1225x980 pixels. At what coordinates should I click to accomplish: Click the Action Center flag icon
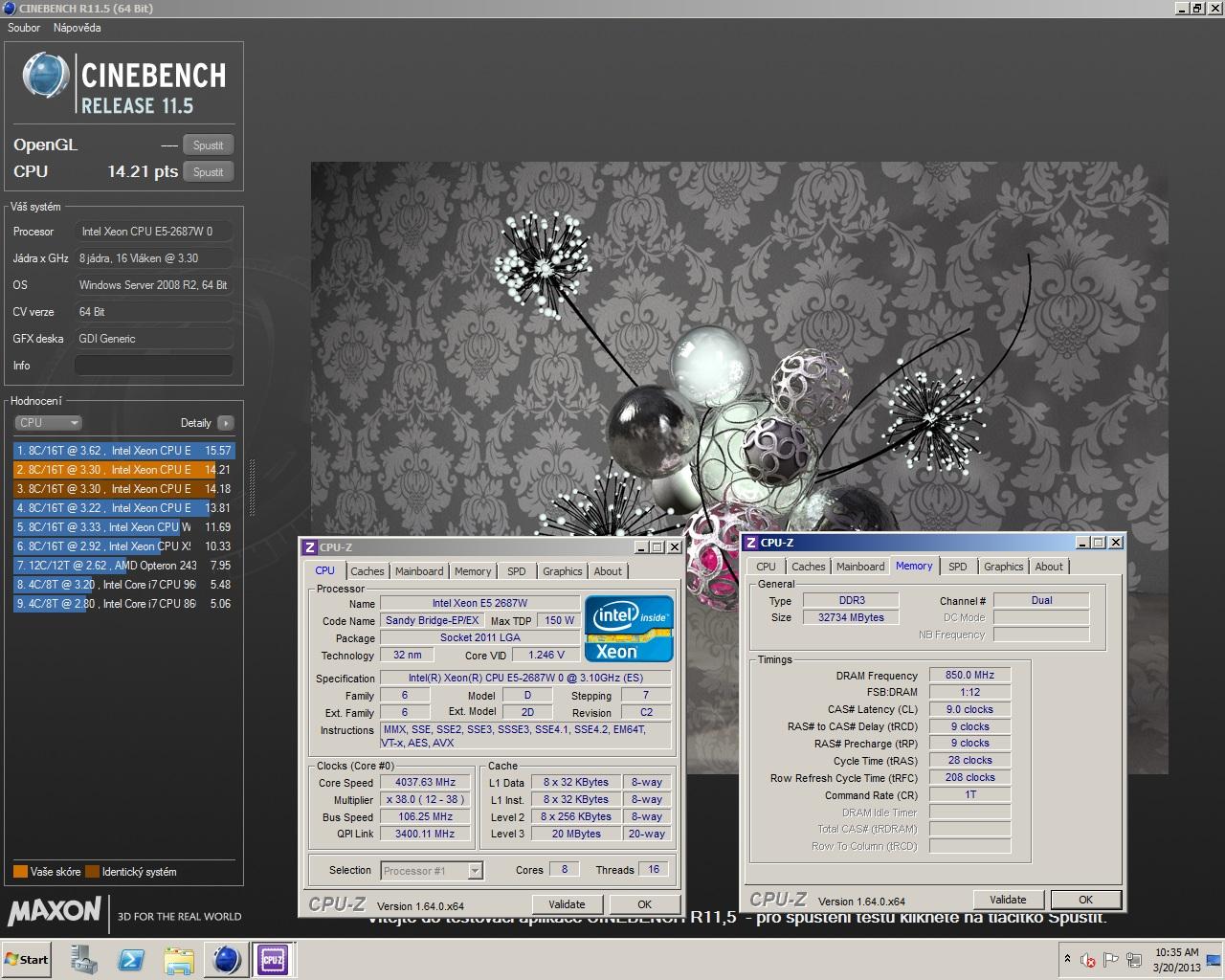pos(1111,960)
